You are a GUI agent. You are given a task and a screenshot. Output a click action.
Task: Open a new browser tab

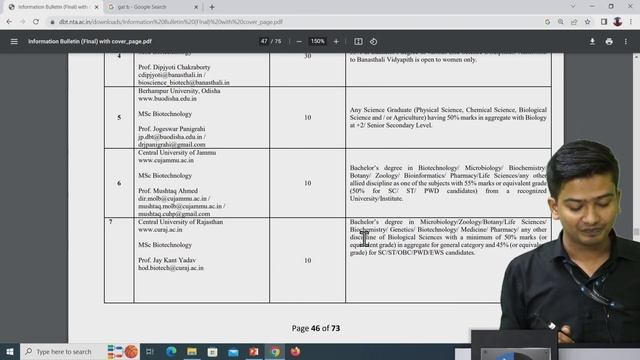tap(212, 7)
